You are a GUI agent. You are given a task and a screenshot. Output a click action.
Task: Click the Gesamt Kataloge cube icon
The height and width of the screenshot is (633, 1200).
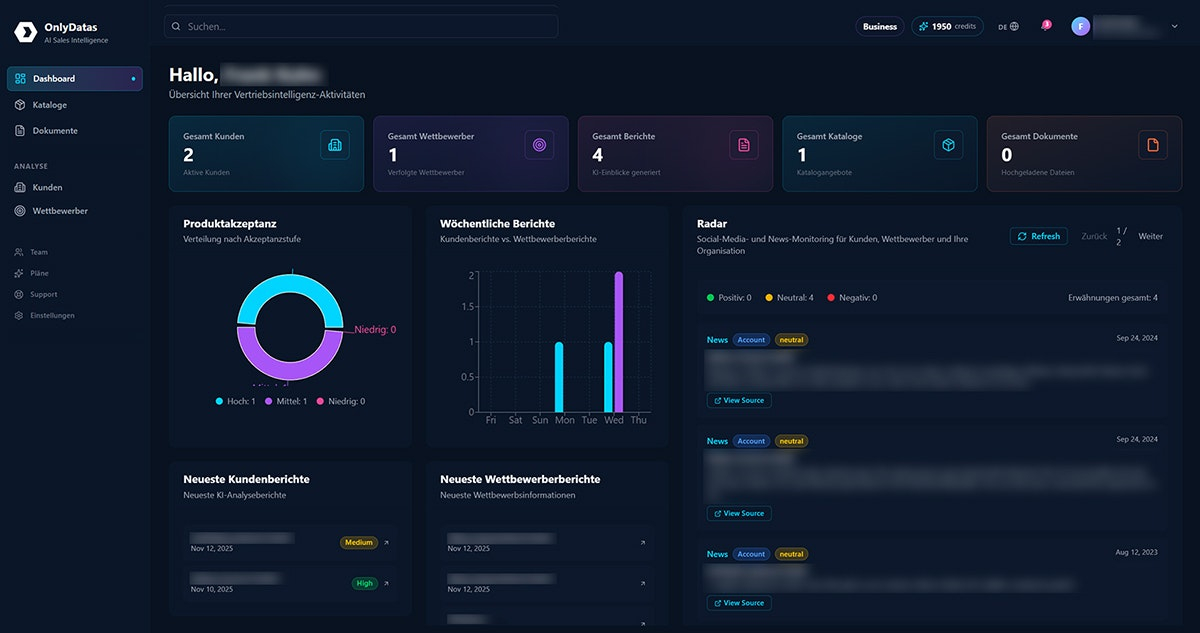[x=948, y=145]
